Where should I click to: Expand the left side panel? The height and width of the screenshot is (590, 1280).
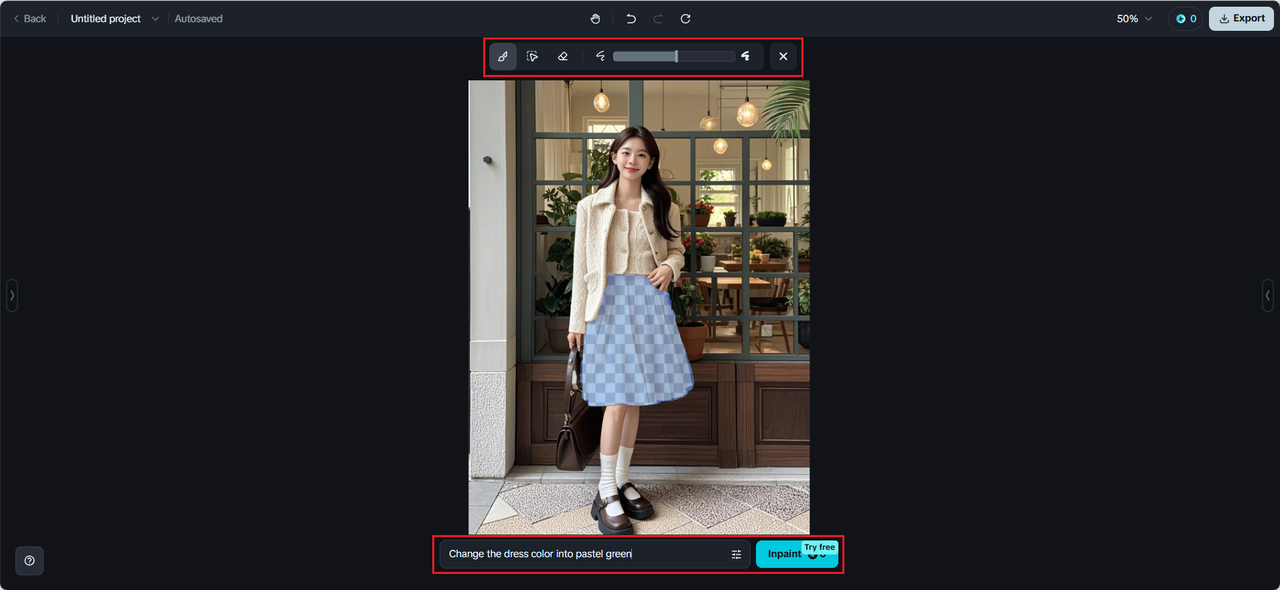(x=12, y=295)
